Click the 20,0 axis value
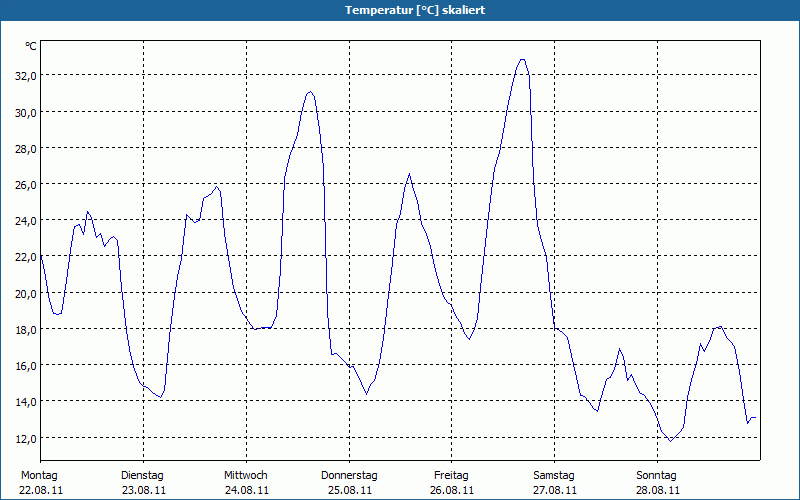Image resolution: width=800 pixels, height=500 pixels. [x=26, y=293]
